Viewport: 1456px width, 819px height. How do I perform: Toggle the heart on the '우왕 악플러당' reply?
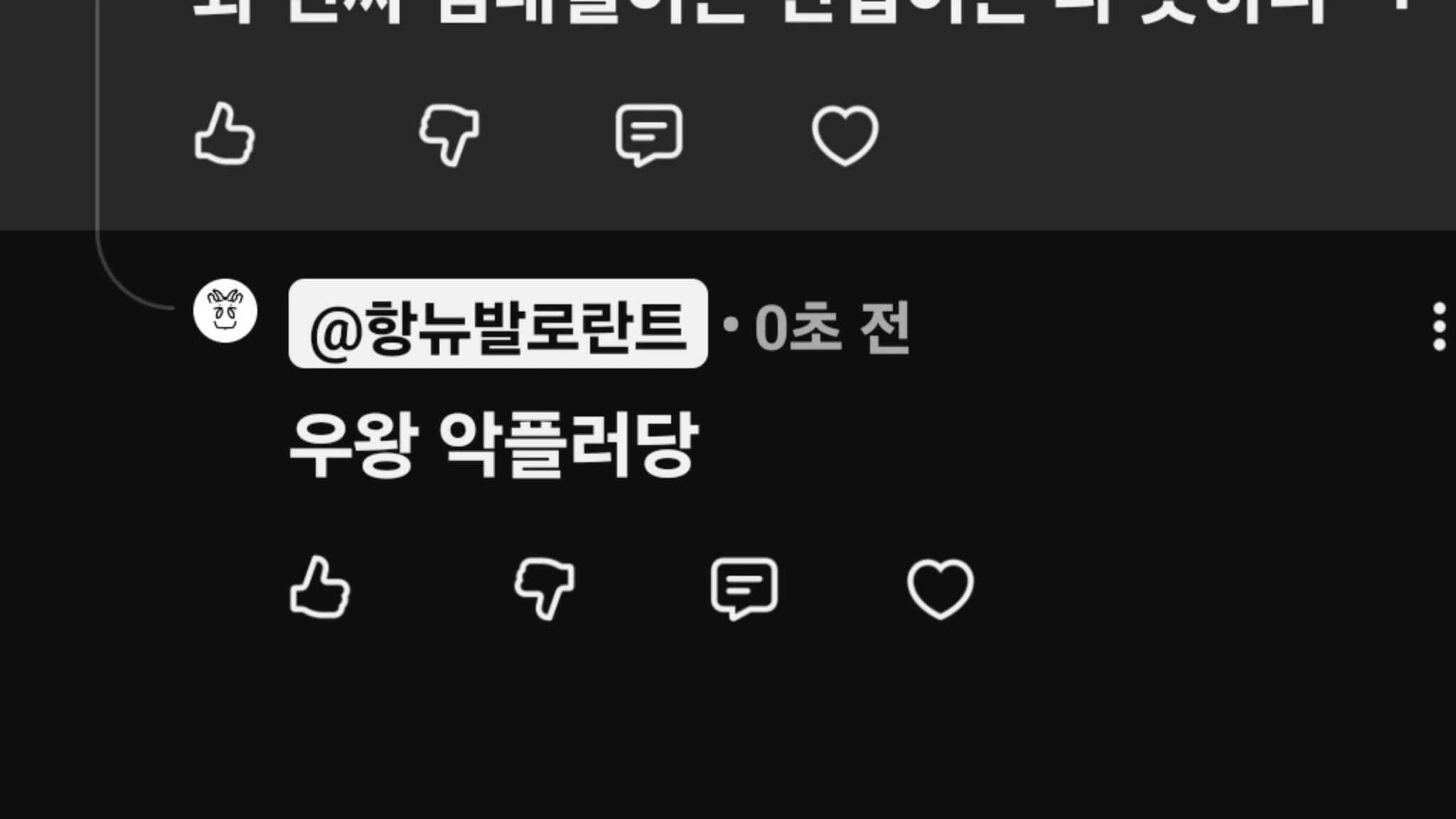tap(941, 589)
